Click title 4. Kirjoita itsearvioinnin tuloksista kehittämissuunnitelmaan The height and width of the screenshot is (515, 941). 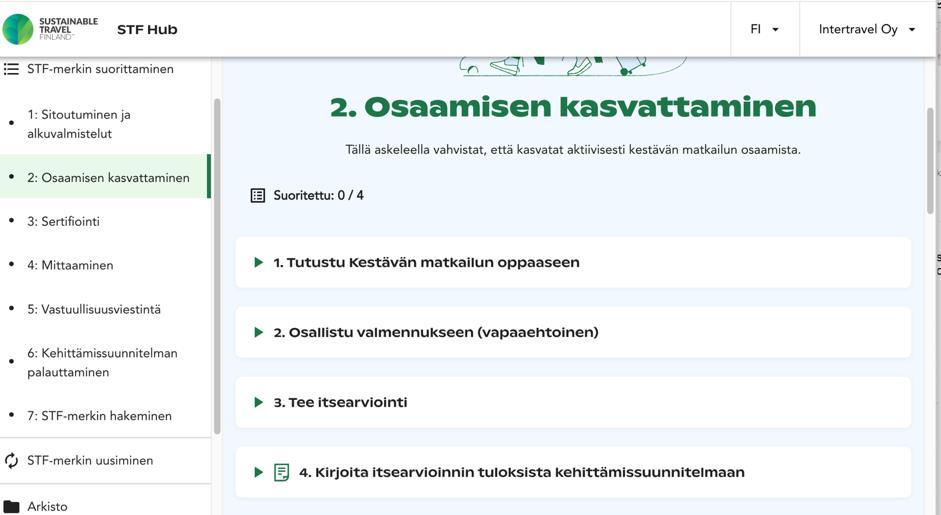point(522,472)
